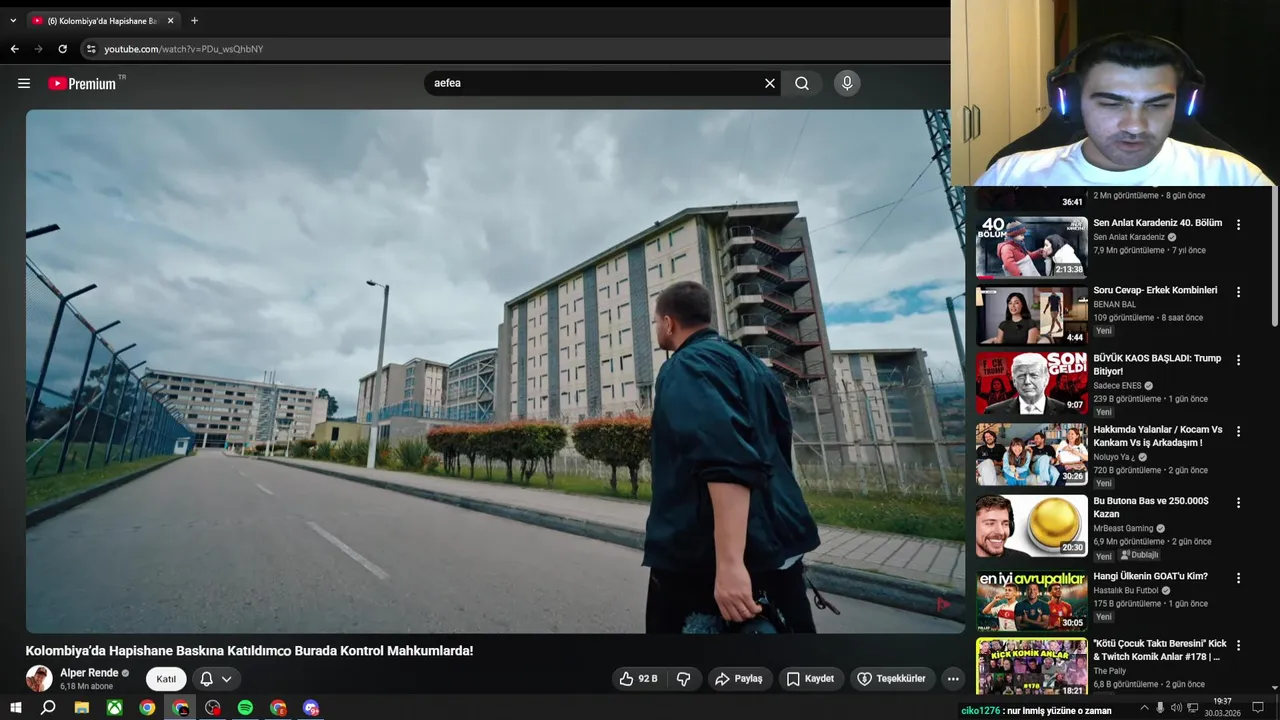The height and width of the screenshot is (720, 1280).
Task: Open the YouTube guide hamburger menu
Action: point(24,83)
